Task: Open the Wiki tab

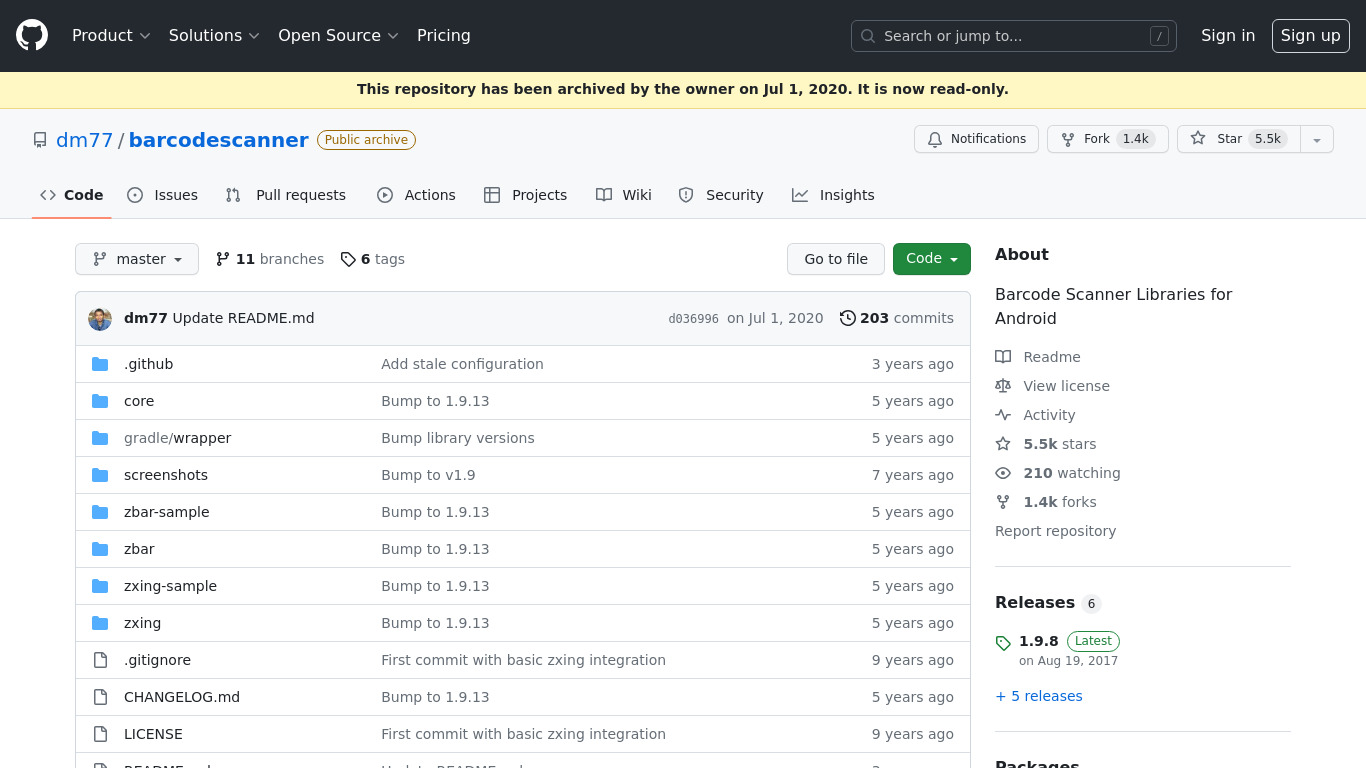Action: tap(624, 195)
